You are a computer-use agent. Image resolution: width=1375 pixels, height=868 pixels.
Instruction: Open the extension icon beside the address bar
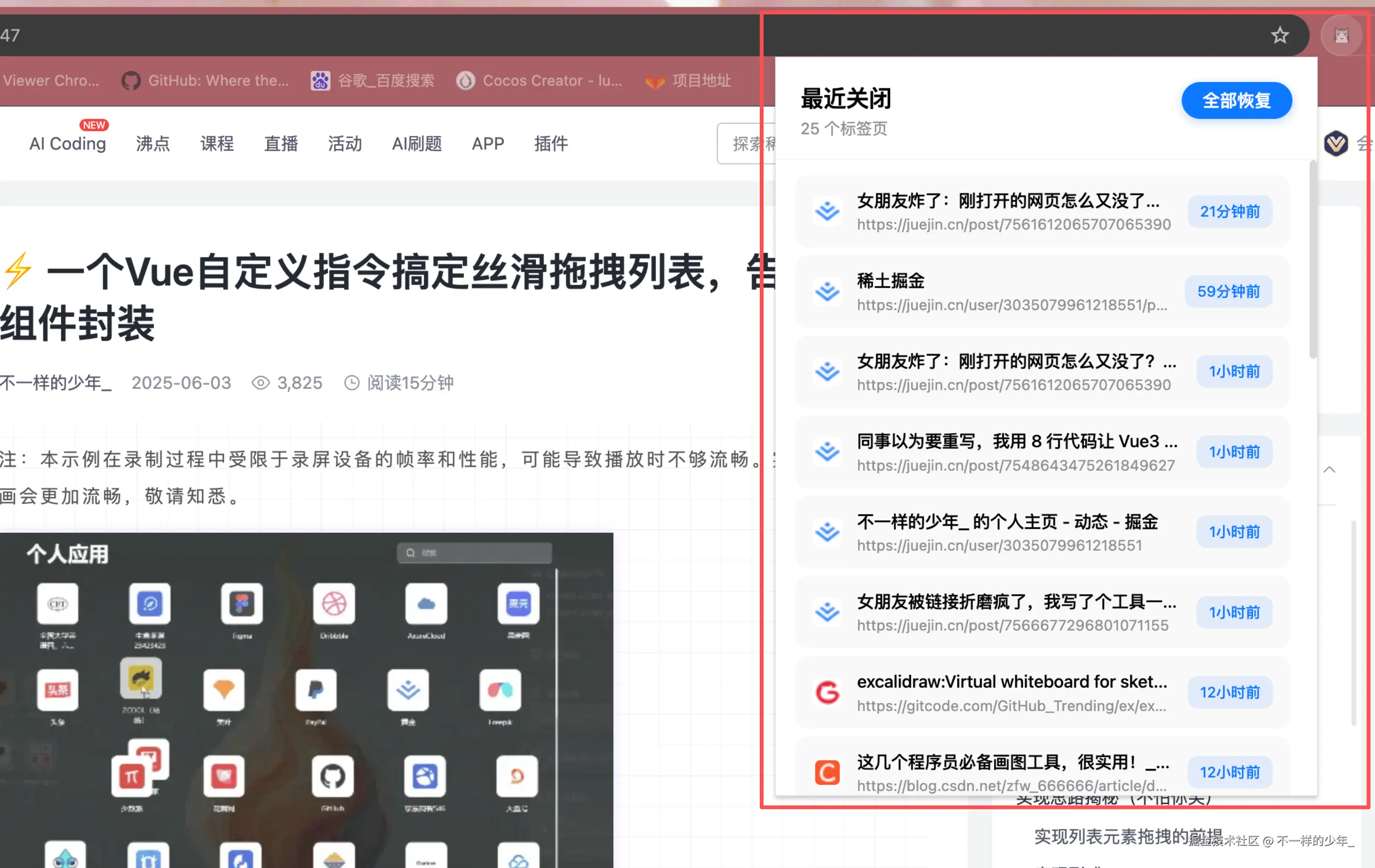1341,35
